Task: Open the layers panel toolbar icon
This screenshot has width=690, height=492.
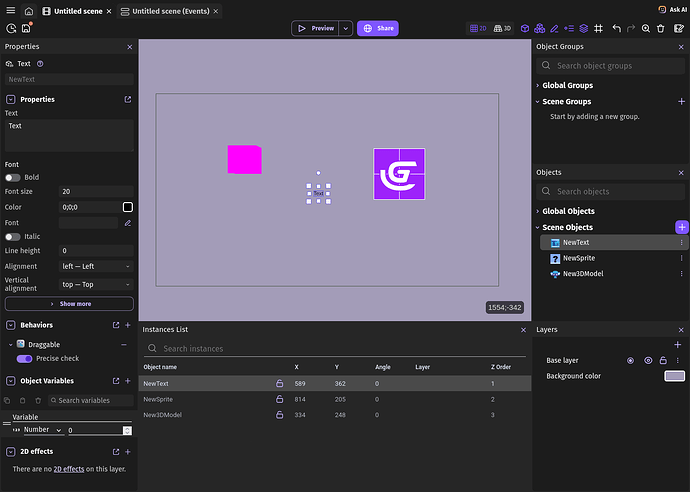Action: 582,29
